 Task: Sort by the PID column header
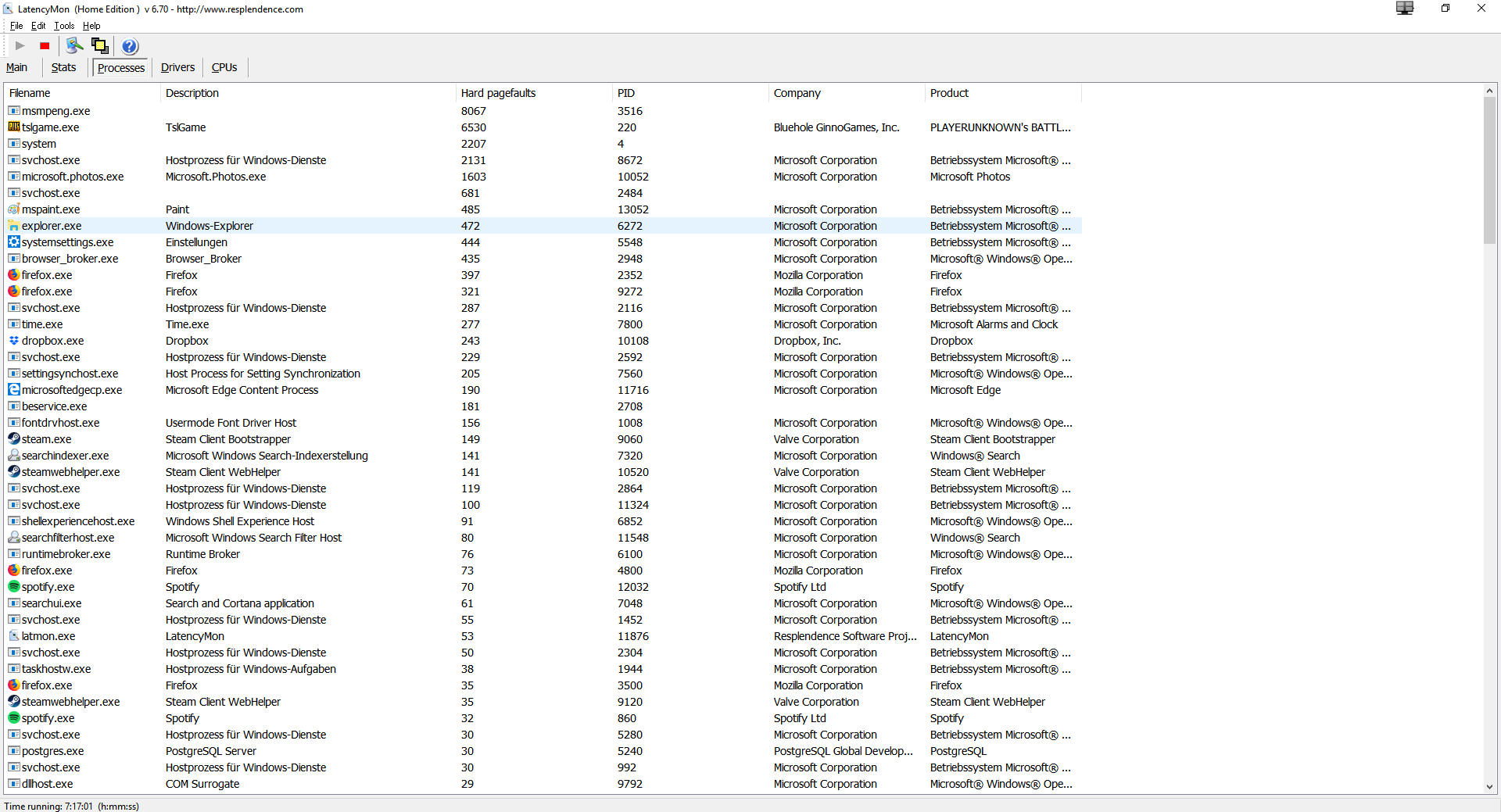(x=691, y=93)
